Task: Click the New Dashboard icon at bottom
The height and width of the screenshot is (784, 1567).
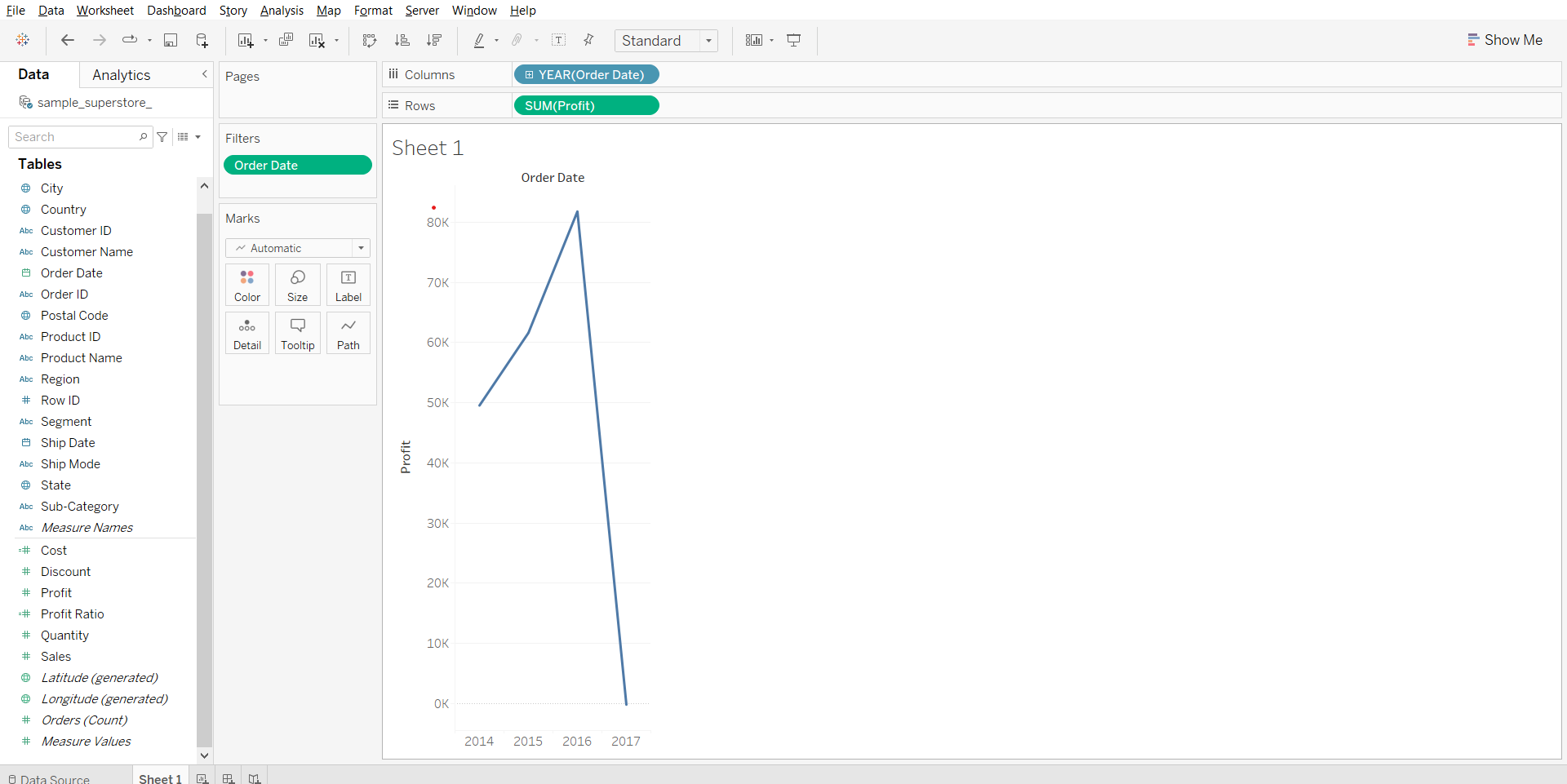Action: [229, 778]
